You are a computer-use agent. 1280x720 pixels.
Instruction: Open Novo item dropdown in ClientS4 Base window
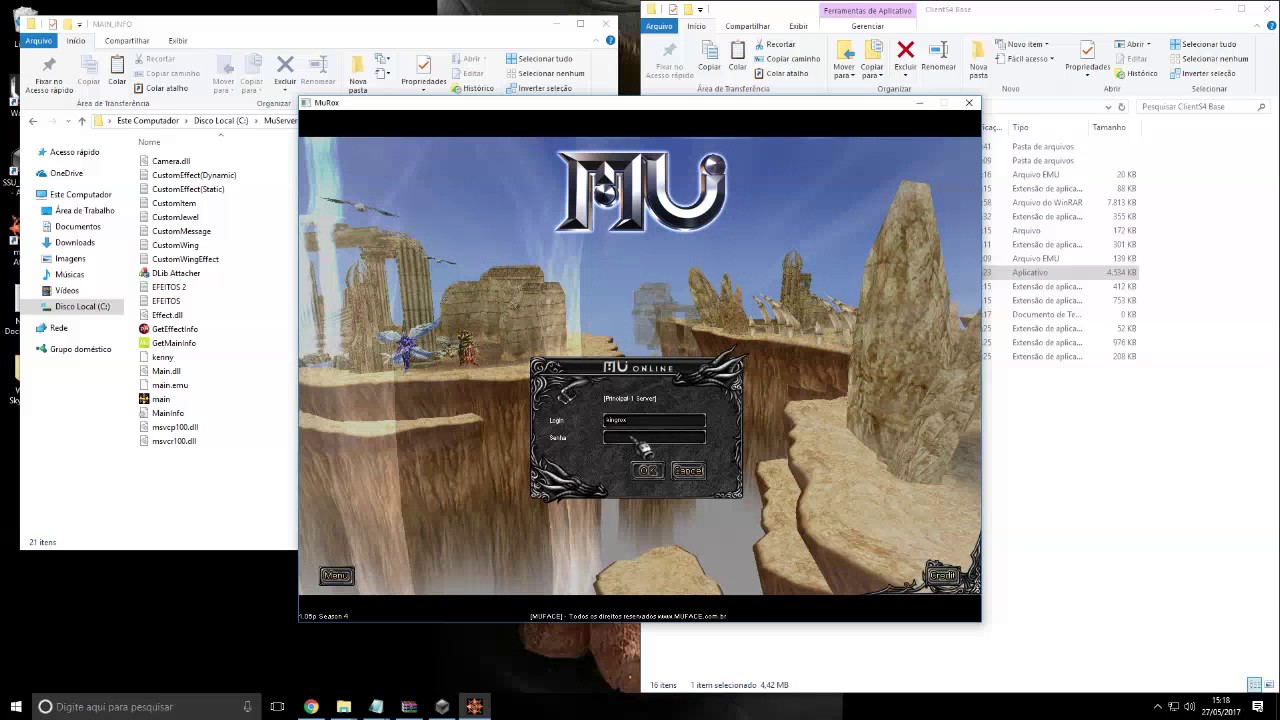click(1022, 44)
